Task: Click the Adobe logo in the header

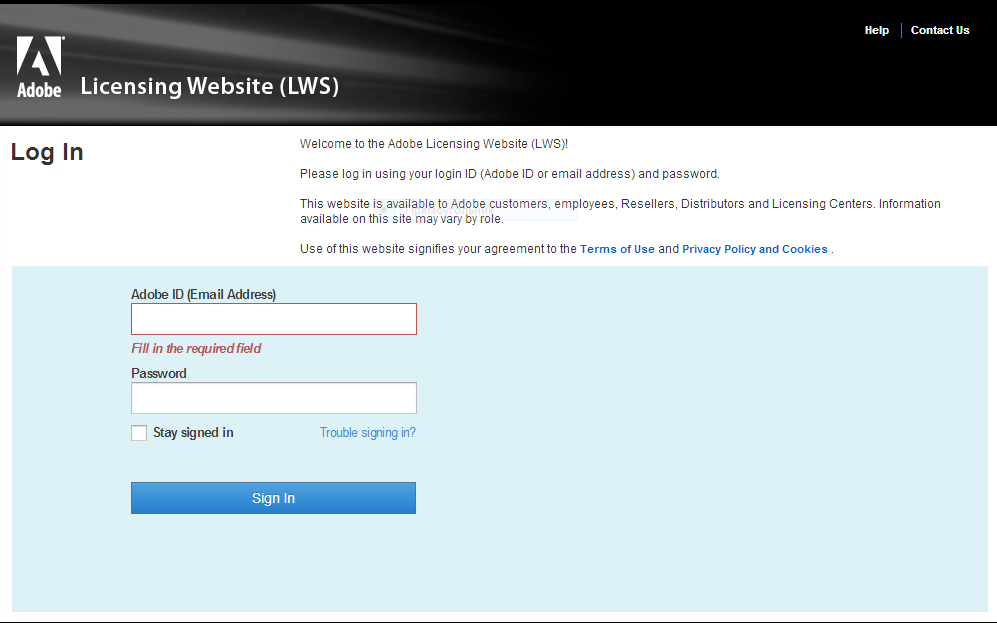Action: click(x=39, y=67)
